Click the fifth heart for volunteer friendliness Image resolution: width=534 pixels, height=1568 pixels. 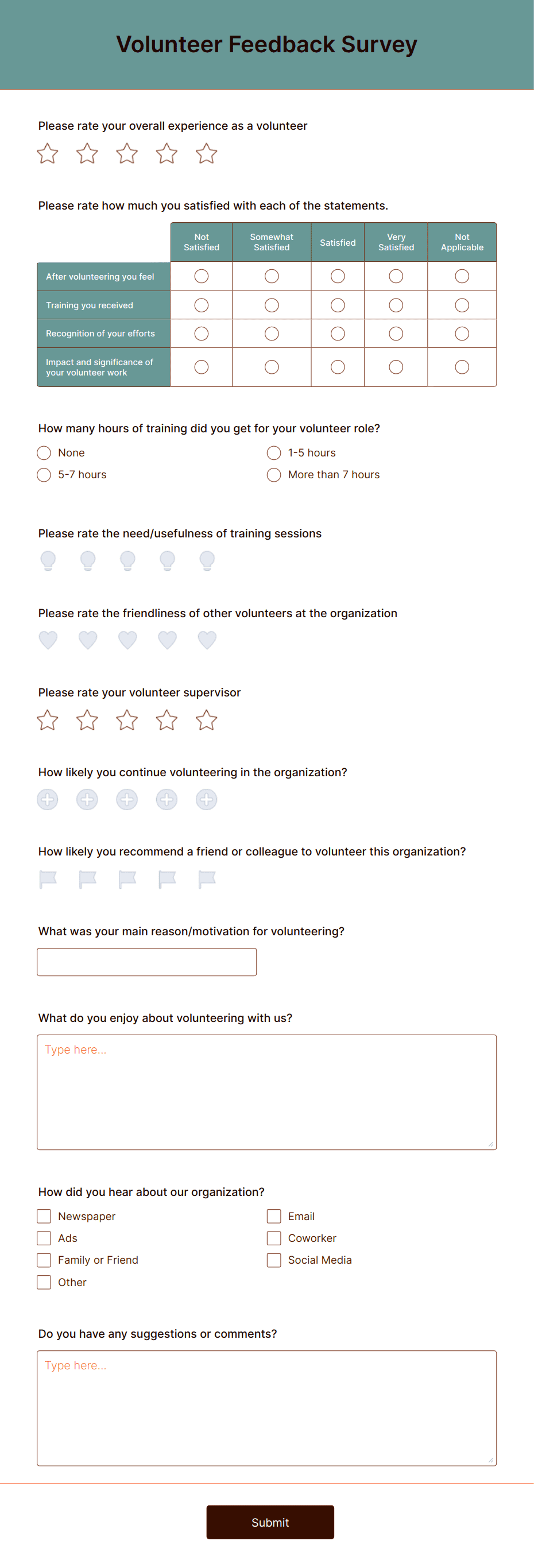pos(206,640)
